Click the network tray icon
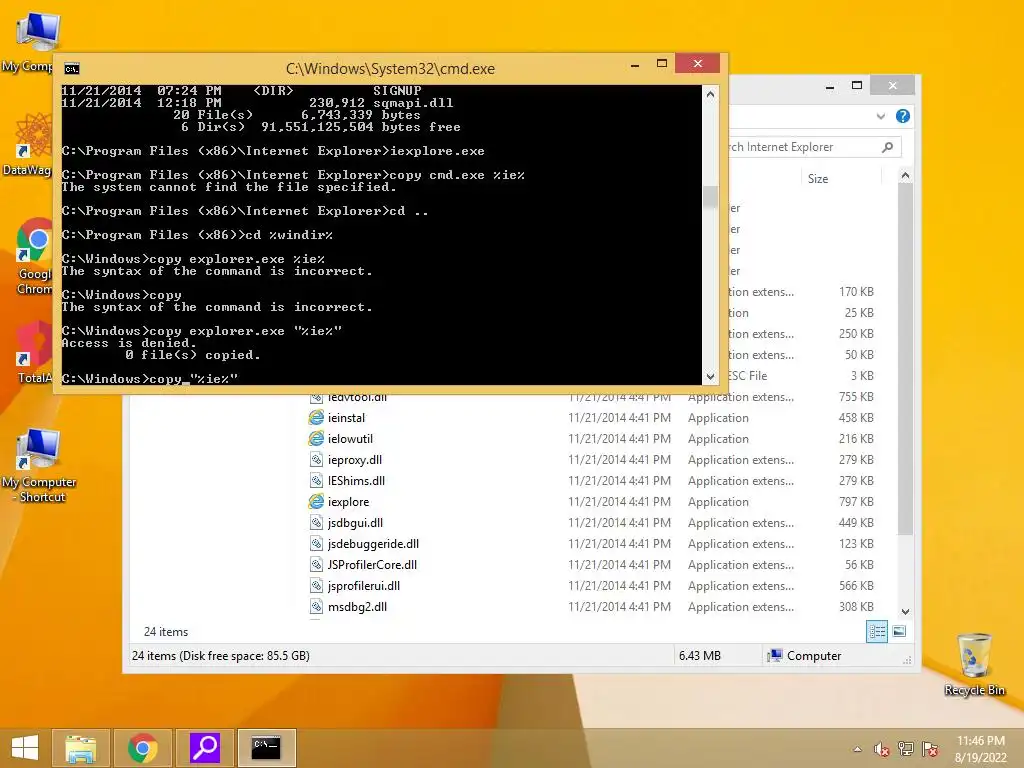Image resolution: width=1024 pixels, height=768 pixels. 906,749
